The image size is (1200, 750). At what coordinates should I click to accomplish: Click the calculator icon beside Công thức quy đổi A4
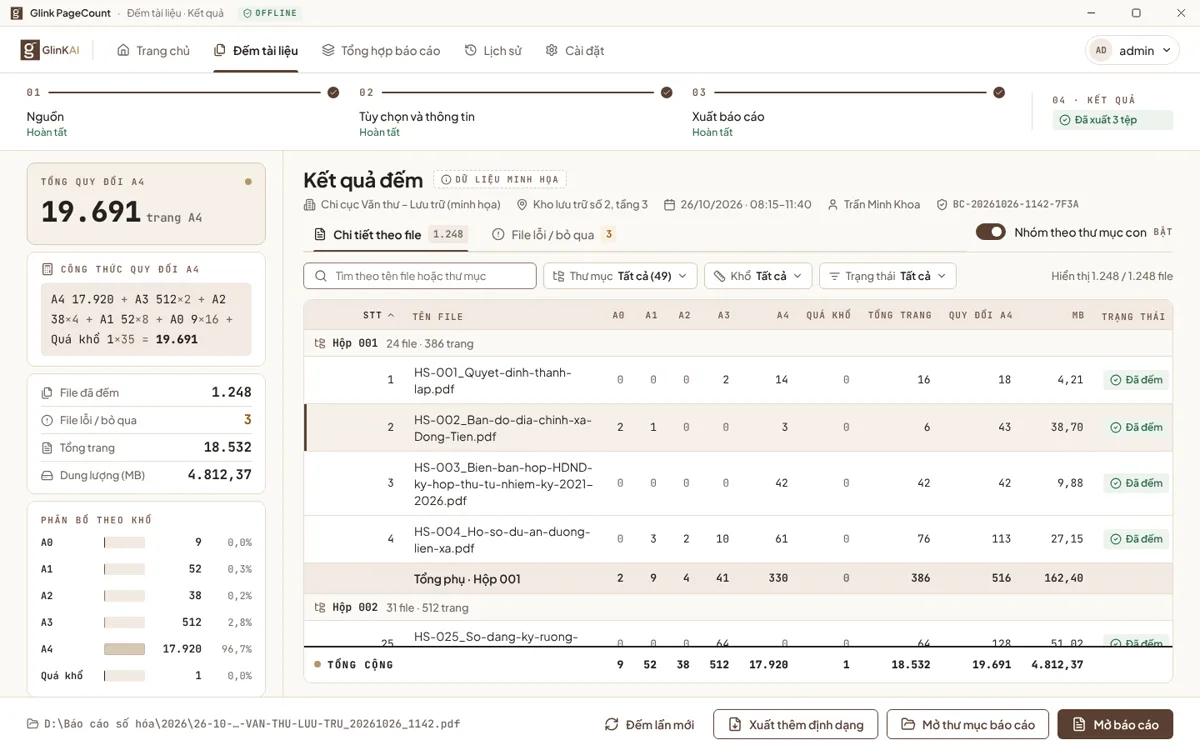click(x=47, y=269)
